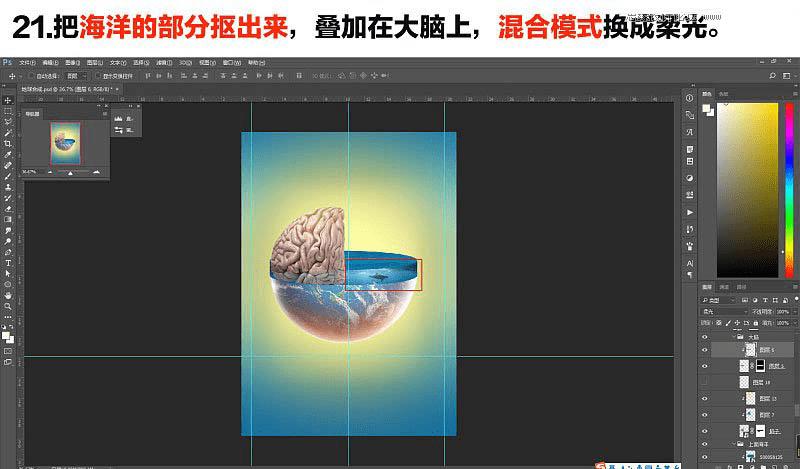
Task: Click the Navigator zoom in button
Action: click(96, 172)
